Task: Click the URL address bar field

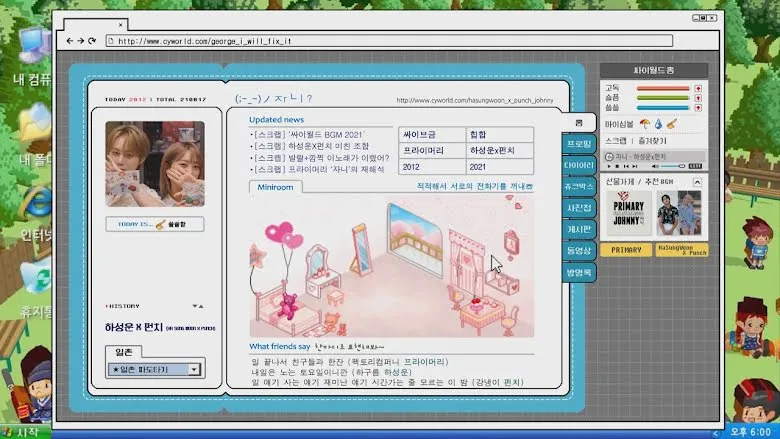Action: click(x=389, y=41)
